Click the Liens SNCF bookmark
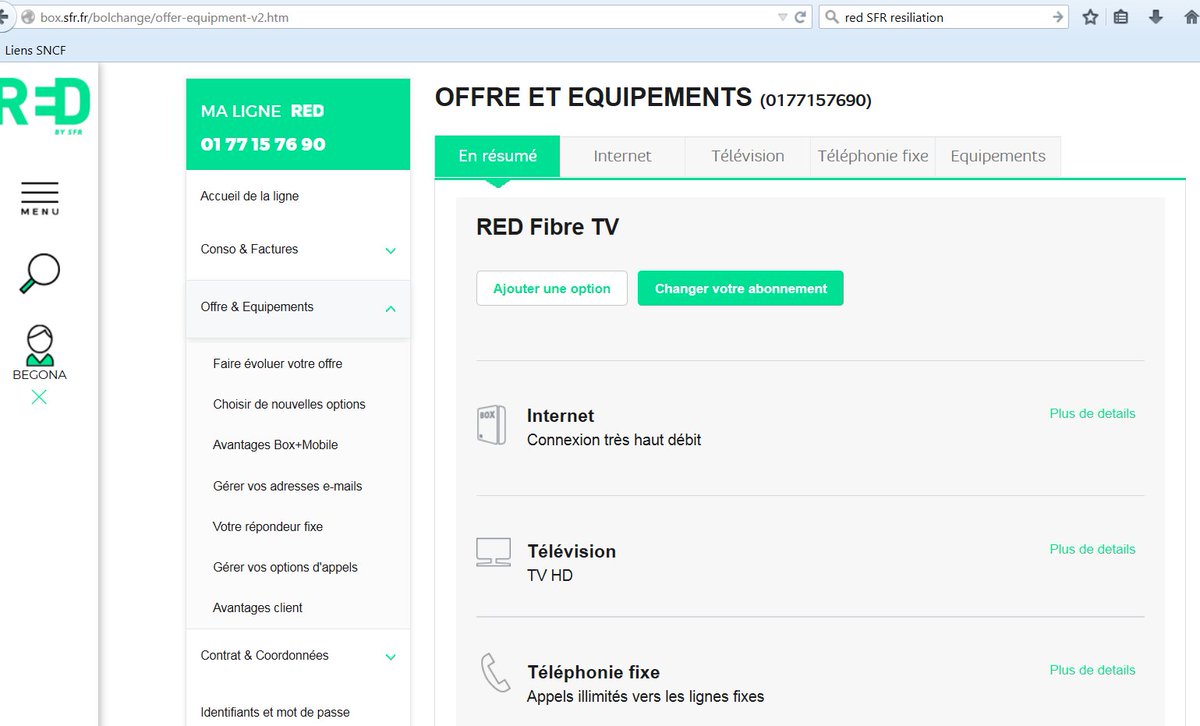The height and width of the screenshot is (726, 1200). [36, 50]
